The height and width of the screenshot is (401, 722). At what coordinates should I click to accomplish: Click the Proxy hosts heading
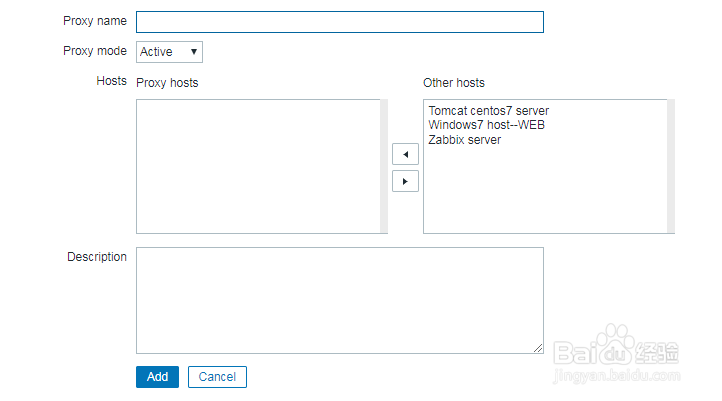pyautogui.click(x=167, y=83)
